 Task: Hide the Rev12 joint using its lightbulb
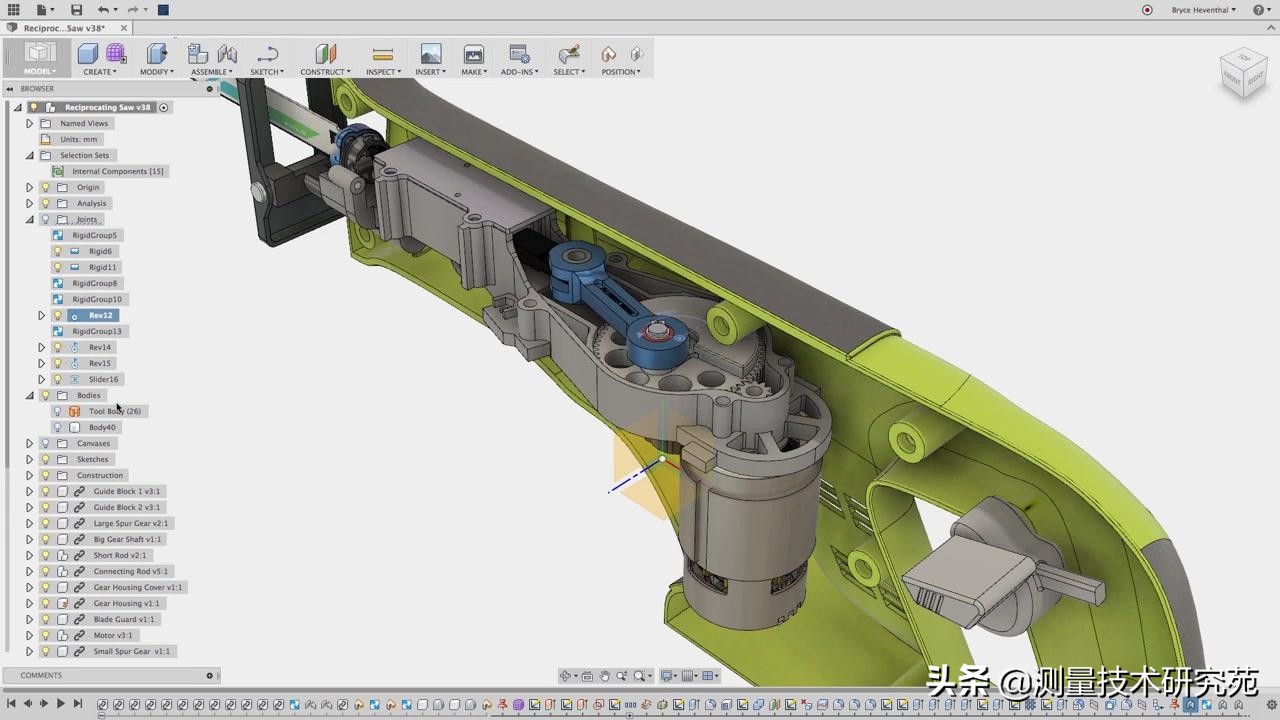point(57,315)
